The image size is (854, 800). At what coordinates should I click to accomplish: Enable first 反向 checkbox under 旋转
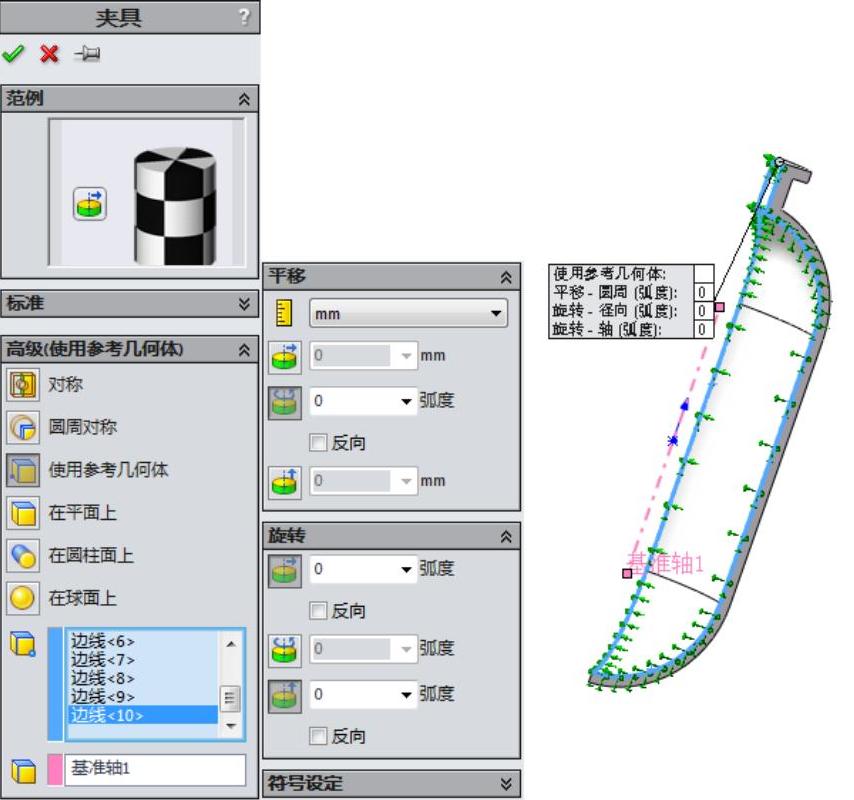pos(318,610)
